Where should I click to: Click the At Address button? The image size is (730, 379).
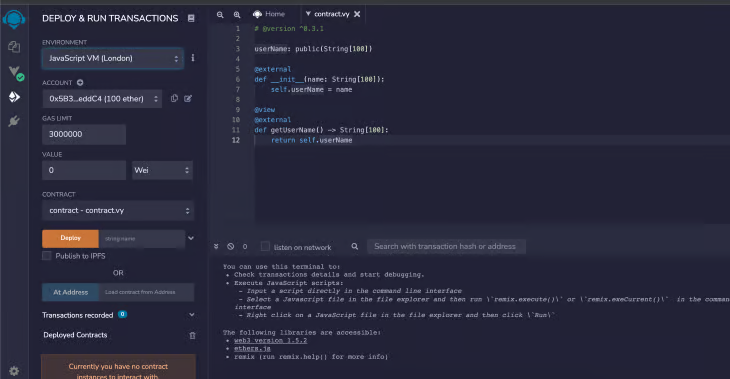[x=70, y=292]
